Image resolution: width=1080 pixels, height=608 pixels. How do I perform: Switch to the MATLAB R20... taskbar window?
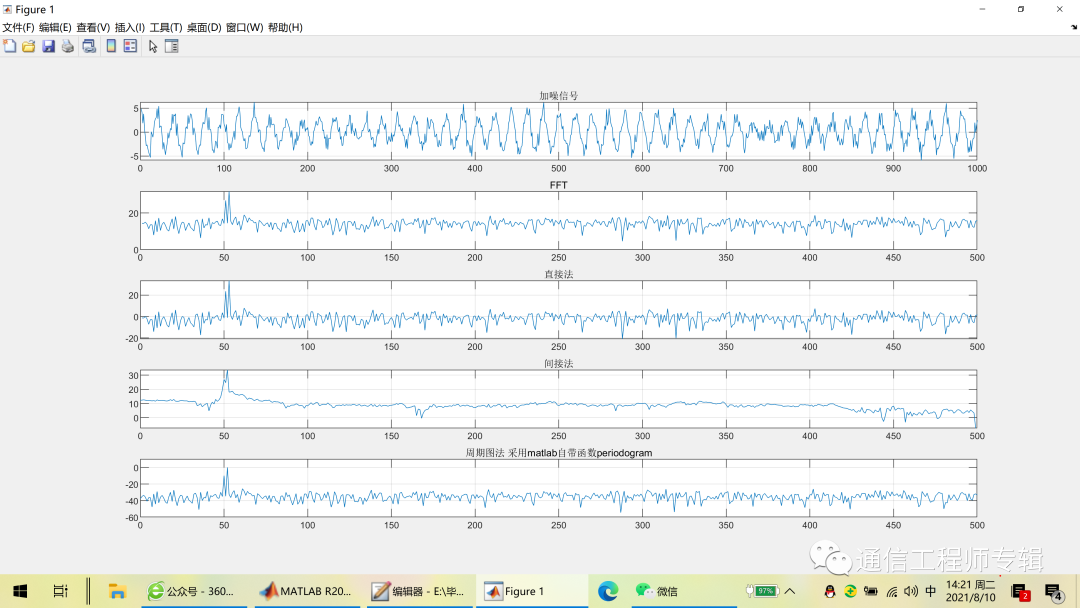pyautogui.click(x=308, y=591)
